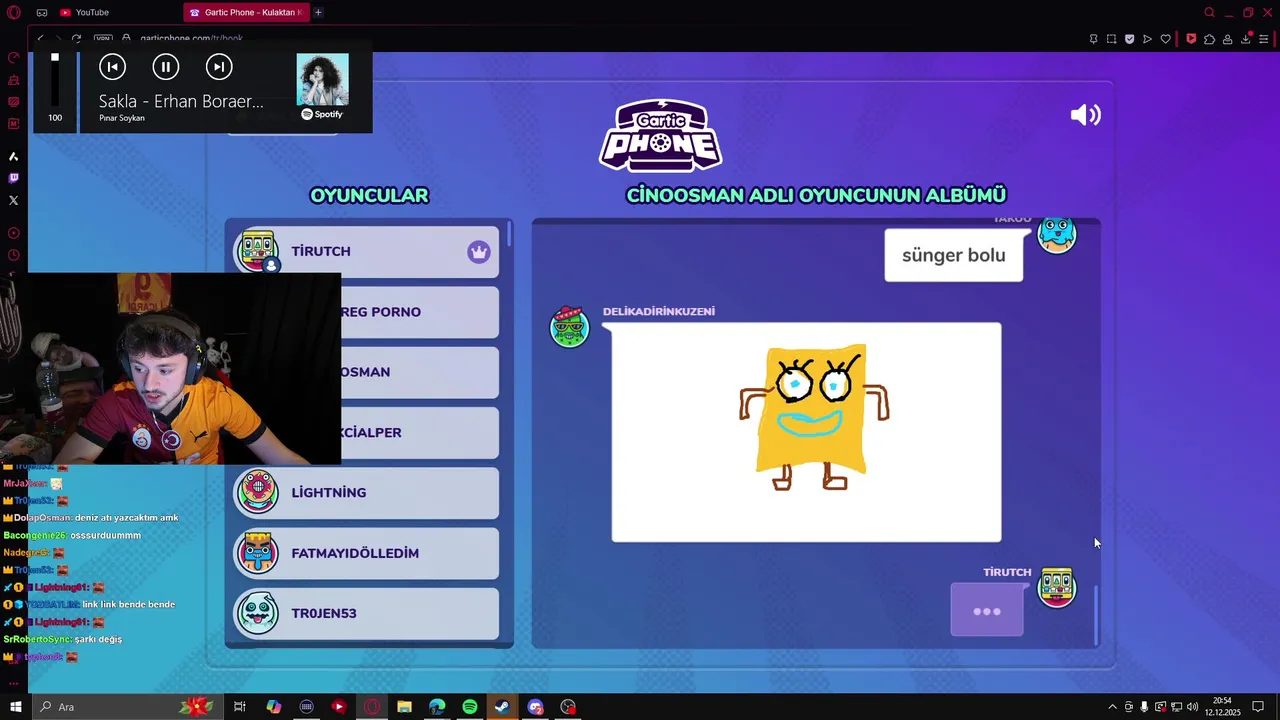Take a snapshot with the capture icon
This screenshot has height=720, width=1280.
[1111, 39]
